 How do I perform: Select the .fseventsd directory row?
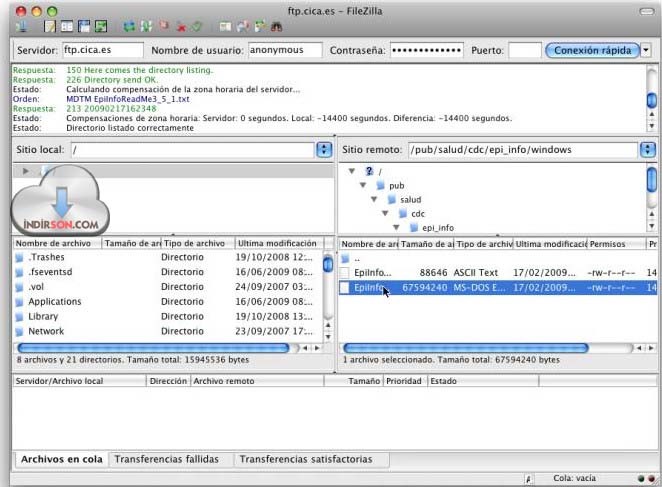coord(168,272)
